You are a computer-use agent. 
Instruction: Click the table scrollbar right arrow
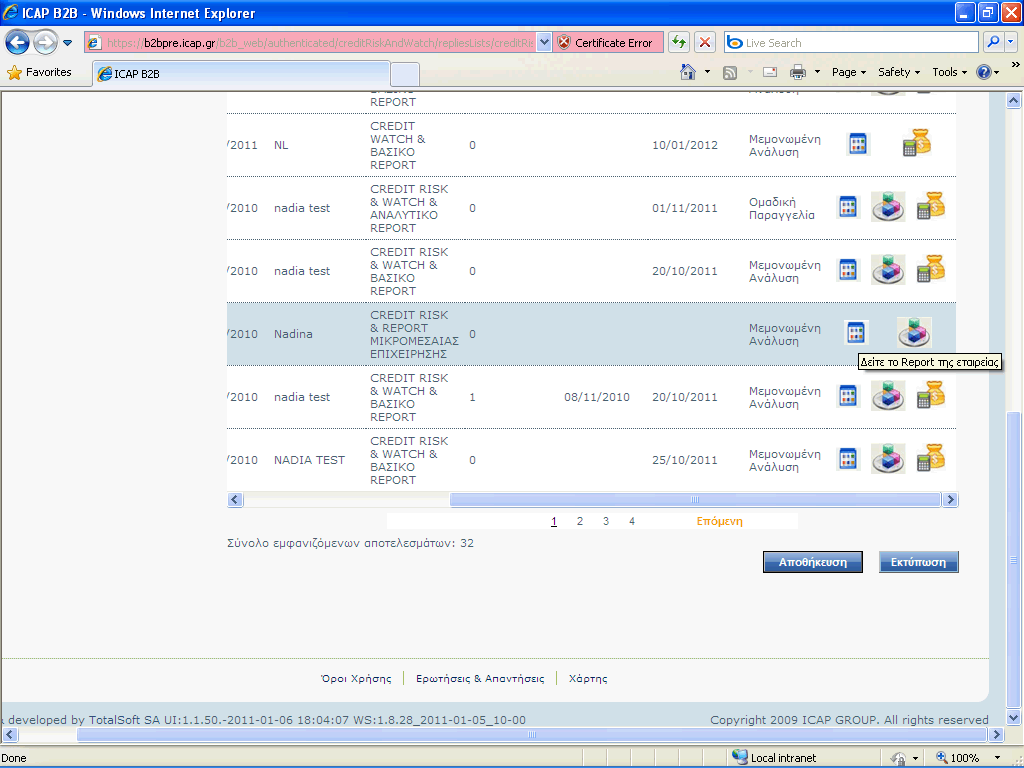950,500
